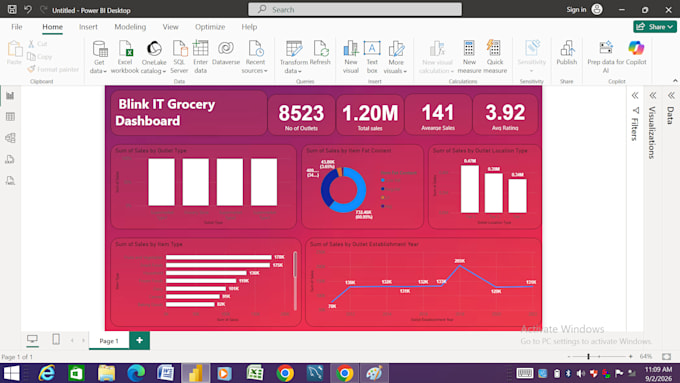
Task: Expand the Visualizations pane
Action: (x=652, y=95)
